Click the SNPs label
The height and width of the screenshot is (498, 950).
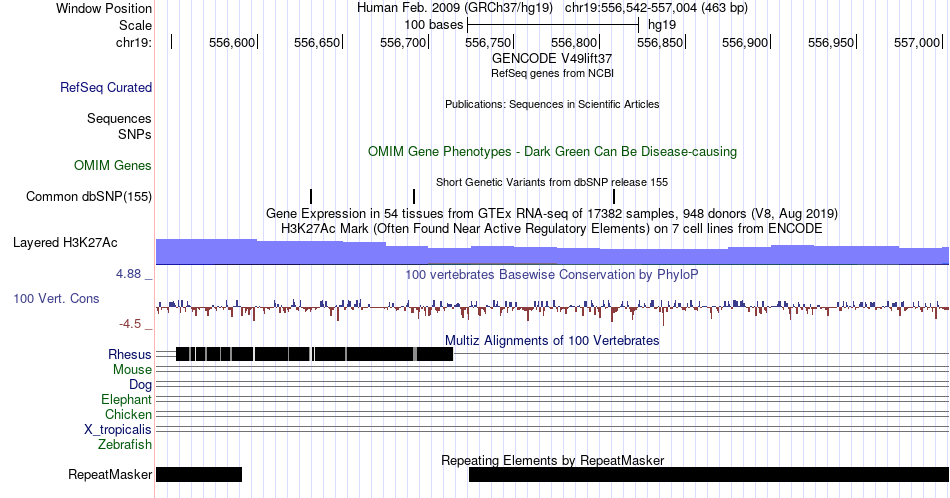click(x=135, y=134)
